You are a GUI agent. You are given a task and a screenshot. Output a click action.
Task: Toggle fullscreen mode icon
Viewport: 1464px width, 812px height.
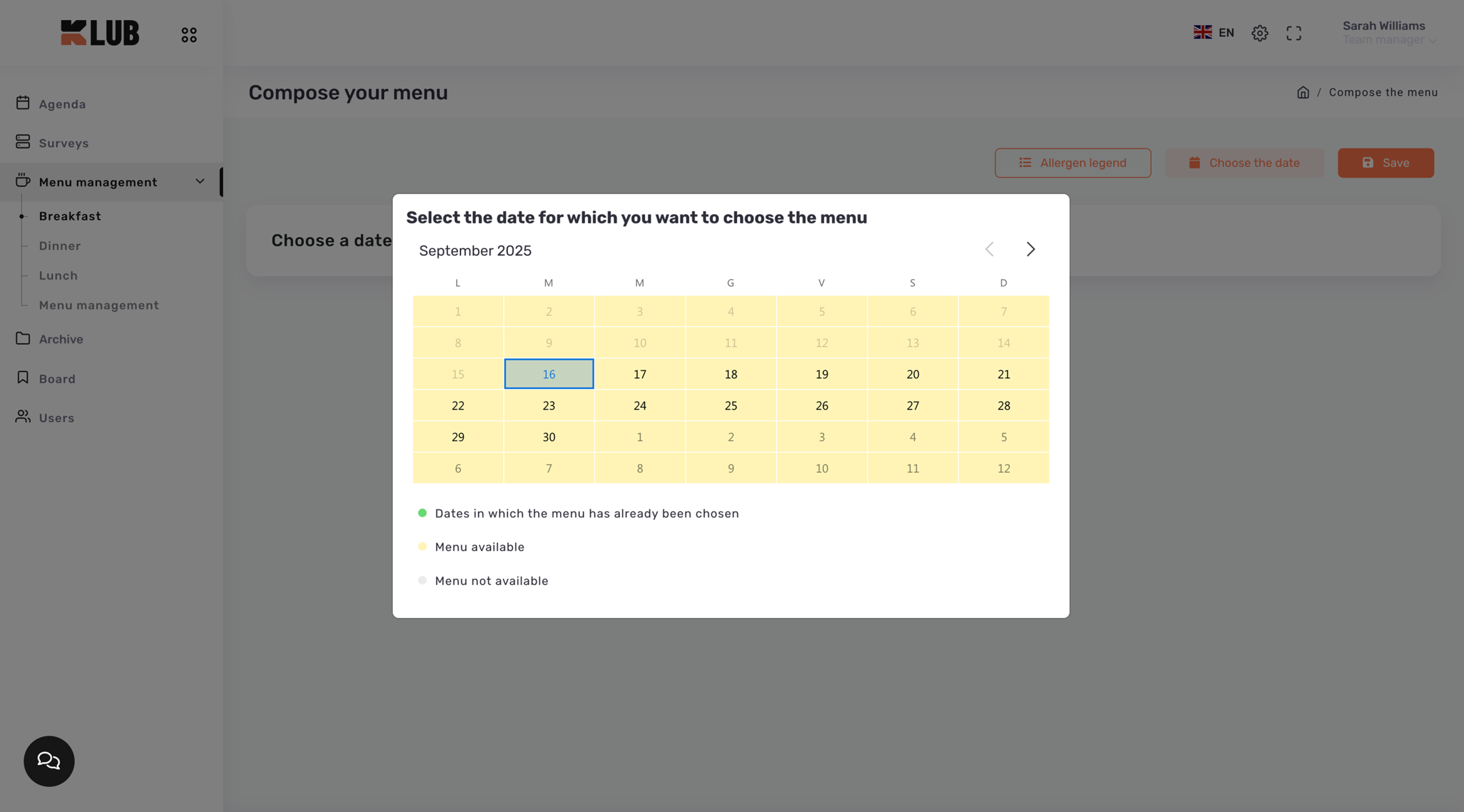click(x=1294, y=33)
